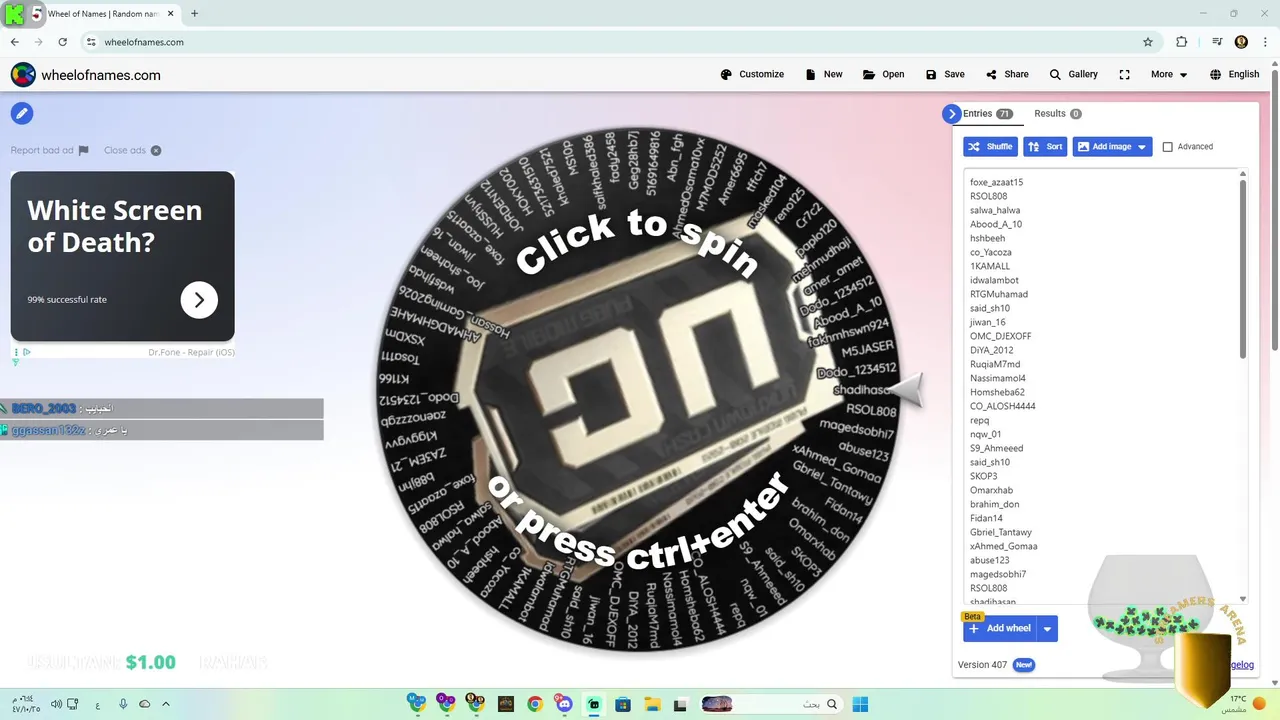The height and width of the screenshot is (720, 1280).
Task: Click the AdChoices icon under the ad
Action: tap(26, 352)
